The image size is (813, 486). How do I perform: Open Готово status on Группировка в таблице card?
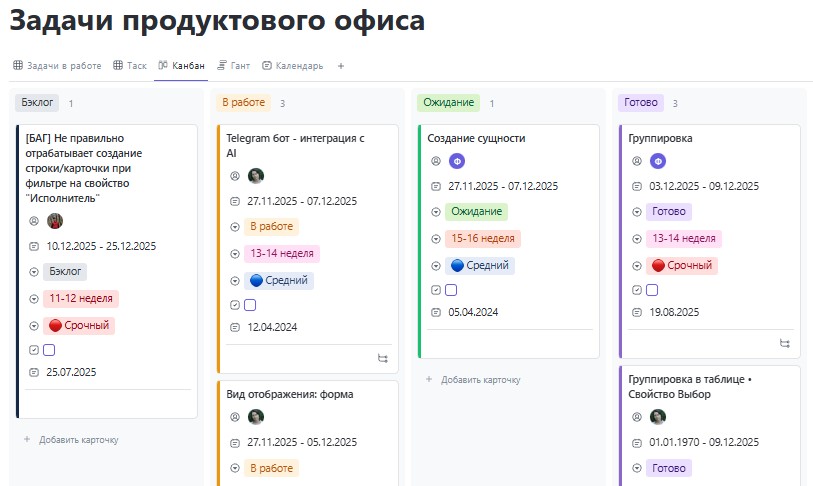point(669,468)
